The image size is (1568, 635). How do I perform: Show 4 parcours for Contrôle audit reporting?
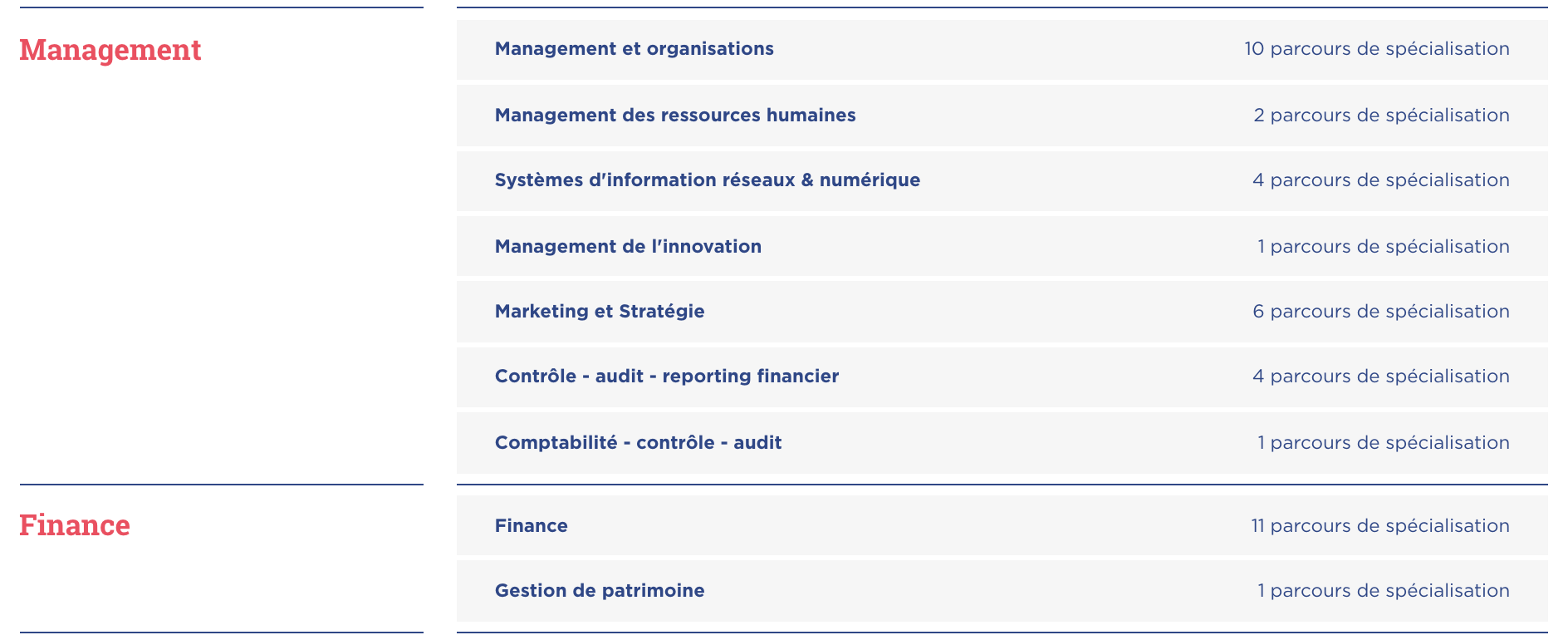pos(1380,377)
